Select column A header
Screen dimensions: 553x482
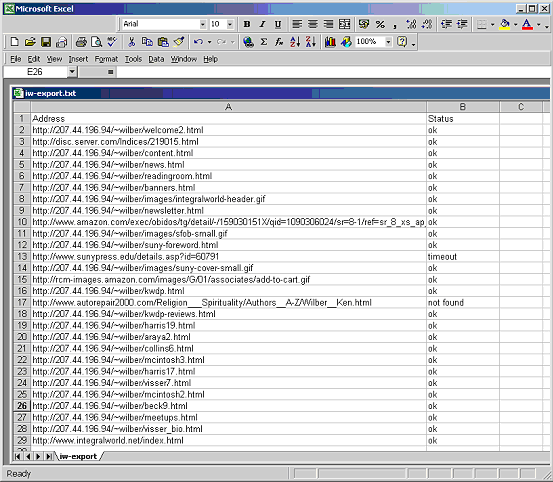pyautogui.click(x=229, y=107)
